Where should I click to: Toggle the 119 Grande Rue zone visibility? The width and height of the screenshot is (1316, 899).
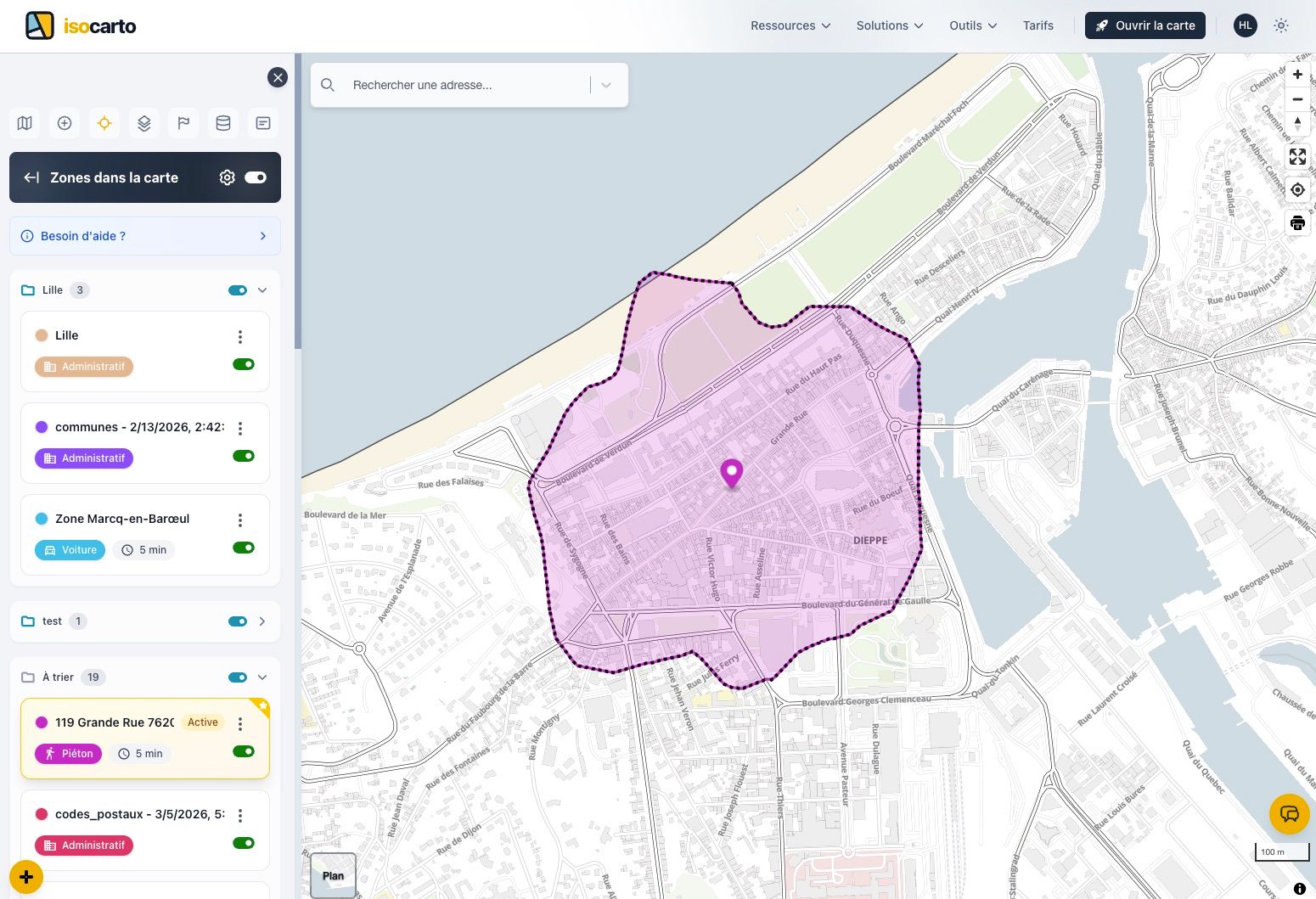point(244,751)
